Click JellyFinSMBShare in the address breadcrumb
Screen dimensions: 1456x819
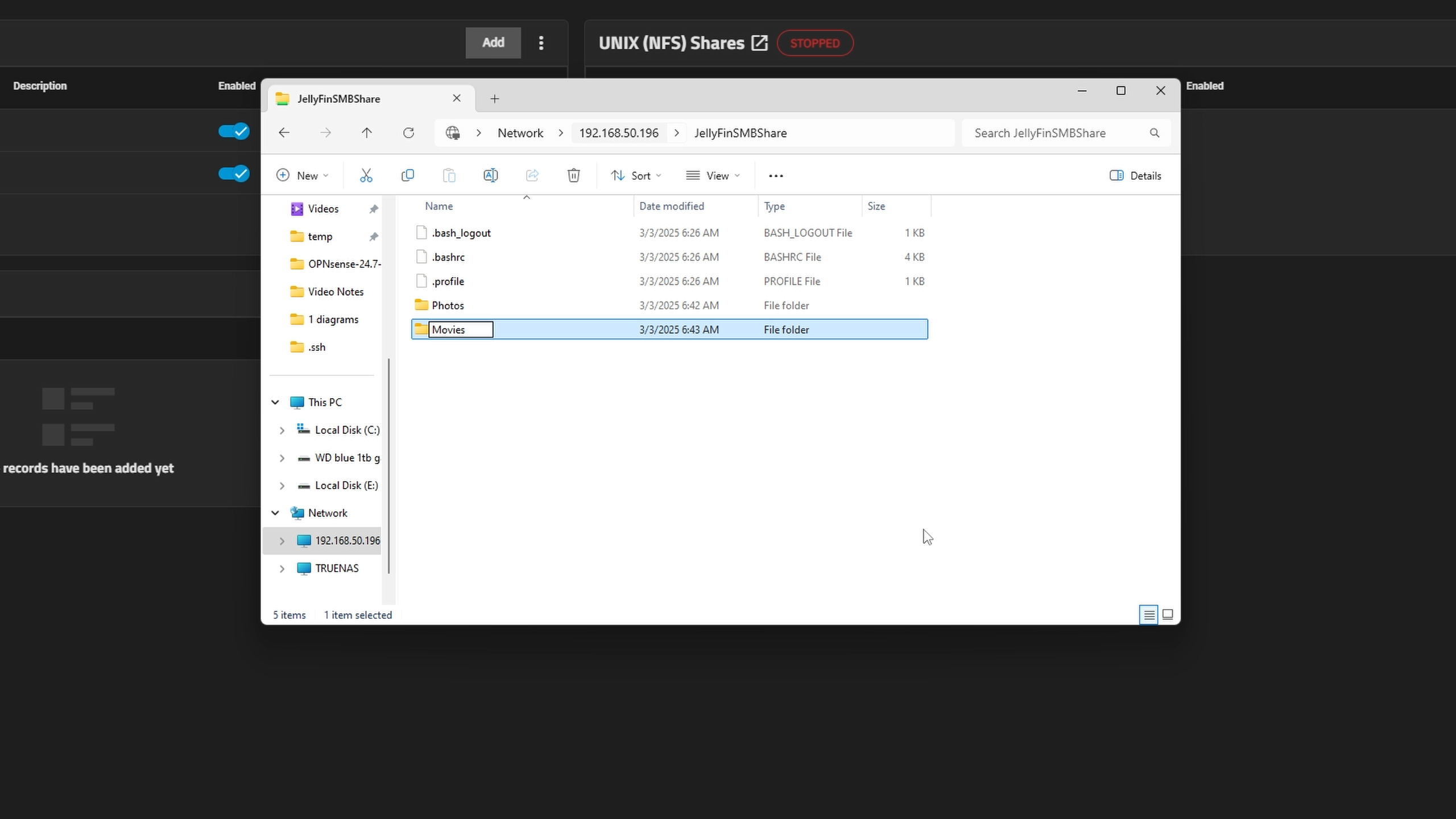point(741,133)
